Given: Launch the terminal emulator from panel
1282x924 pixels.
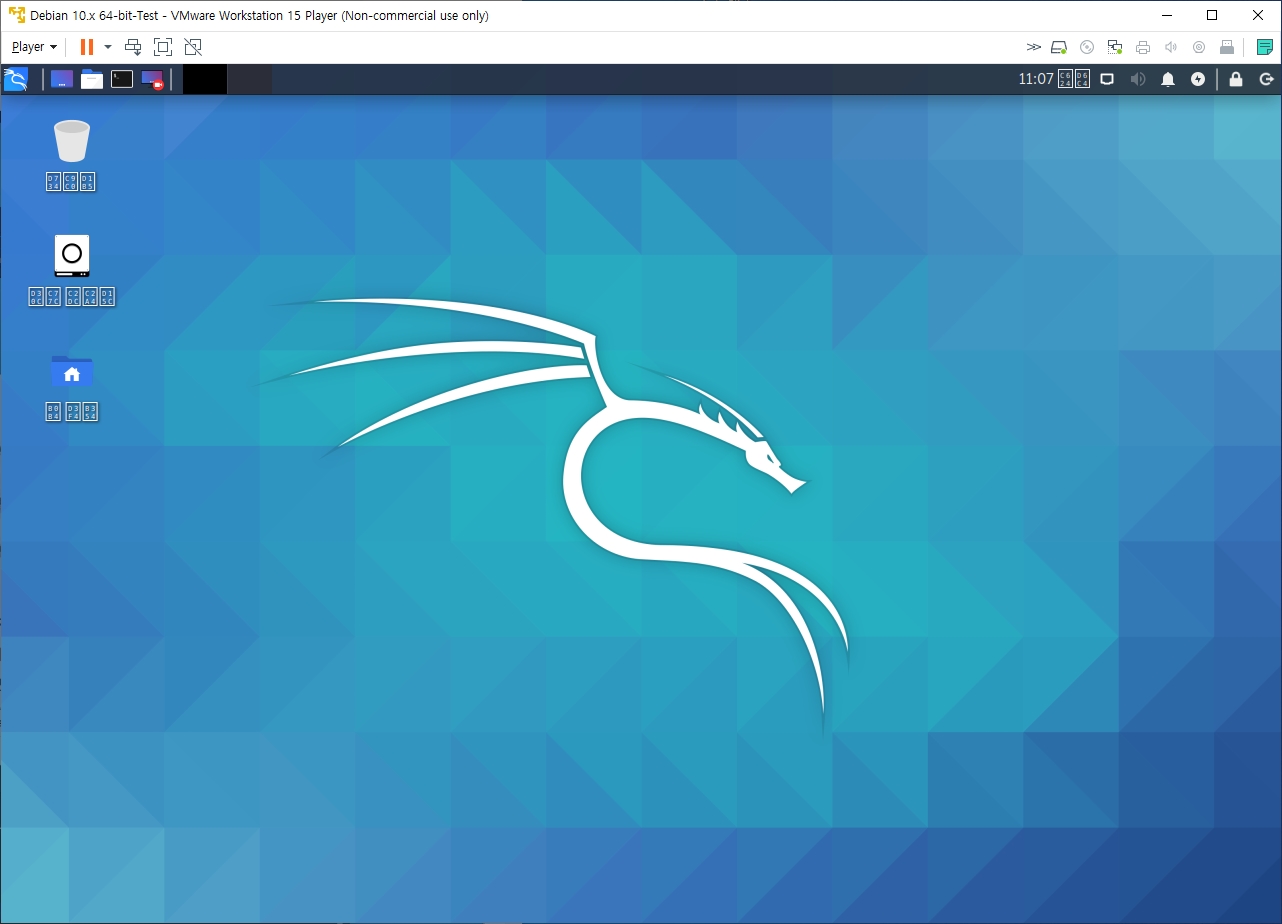Looking at the screenshot, I should (x=122, y=79).
